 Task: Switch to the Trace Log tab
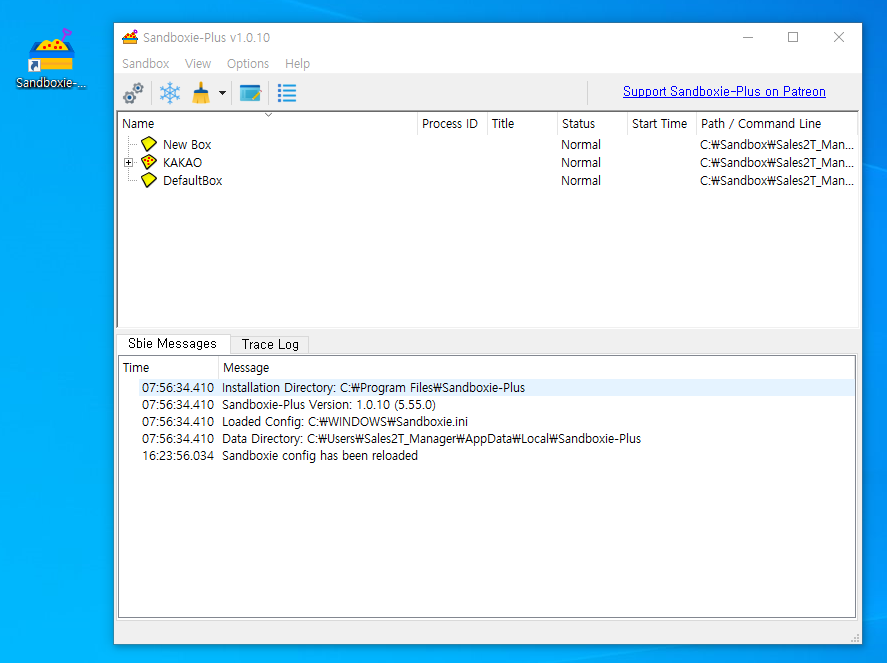pos(270,344)
